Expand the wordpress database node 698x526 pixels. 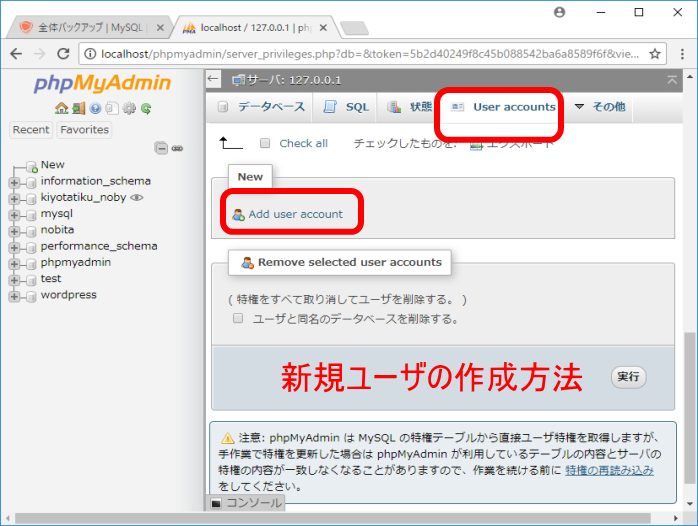click(14, 296)
